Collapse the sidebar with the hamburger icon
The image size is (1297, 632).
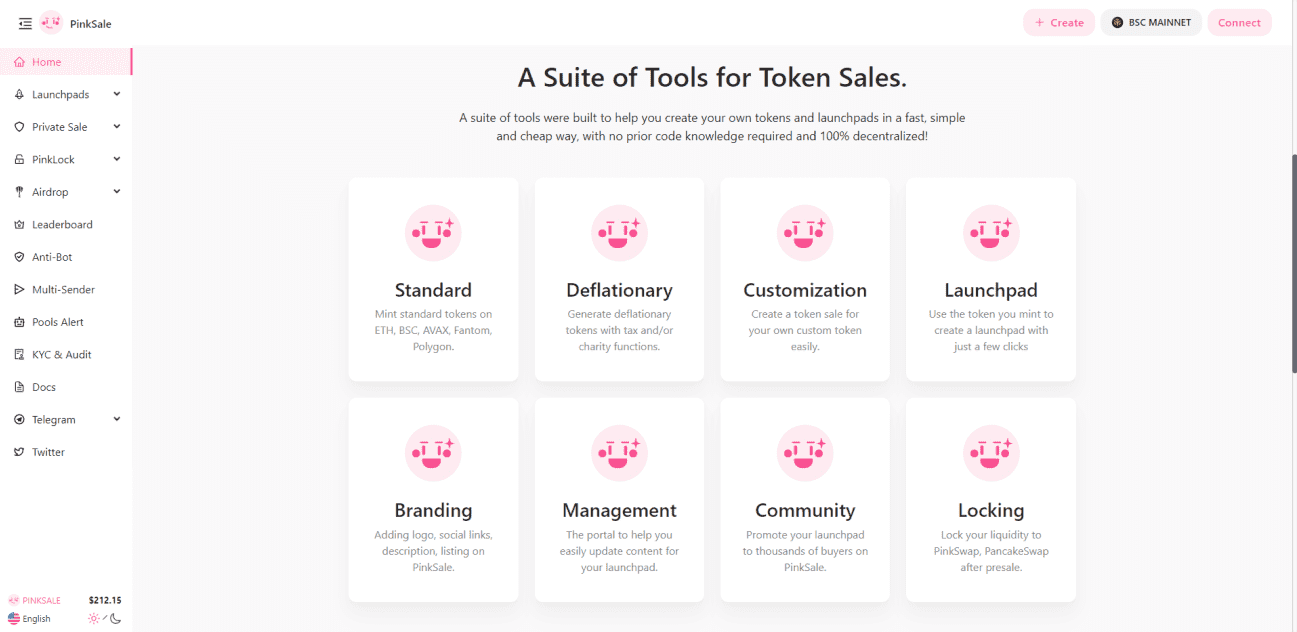(x=25, y=23)
